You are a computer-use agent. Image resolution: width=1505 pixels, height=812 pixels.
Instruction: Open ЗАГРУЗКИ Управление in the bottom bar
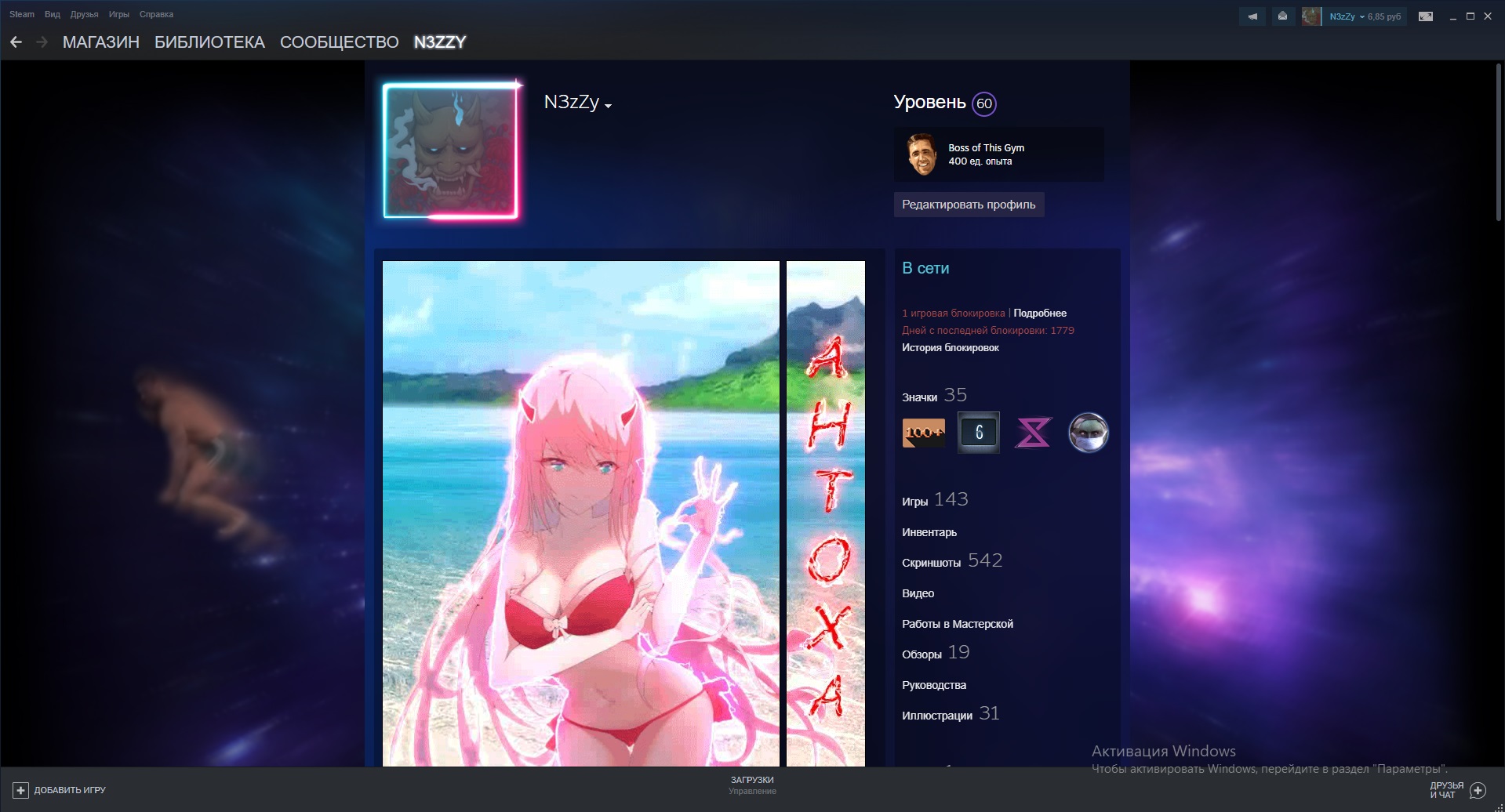click(752, 785)
